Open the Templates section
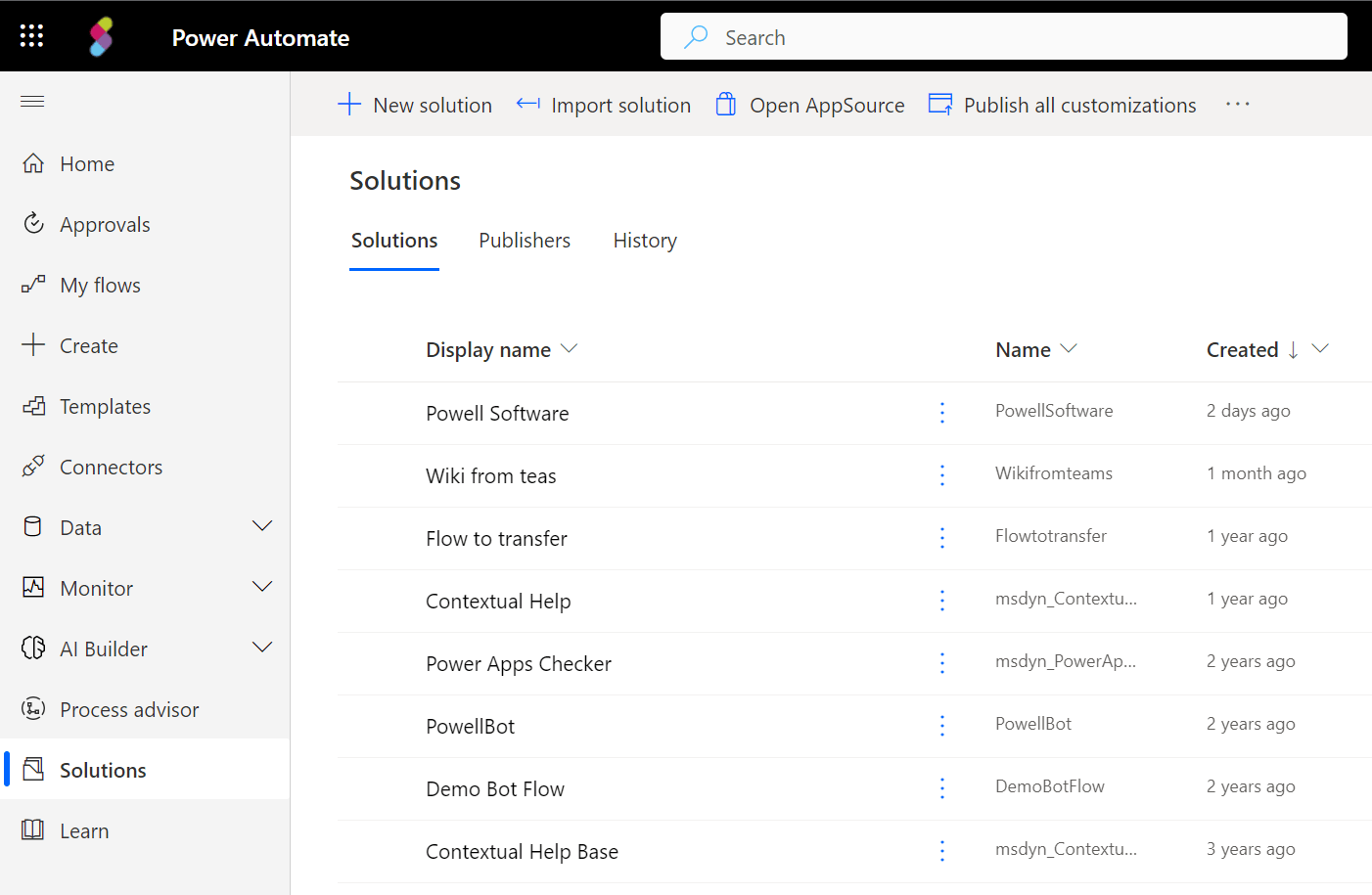The height and width of the screenshot is (895, 1372). point(106,406)
